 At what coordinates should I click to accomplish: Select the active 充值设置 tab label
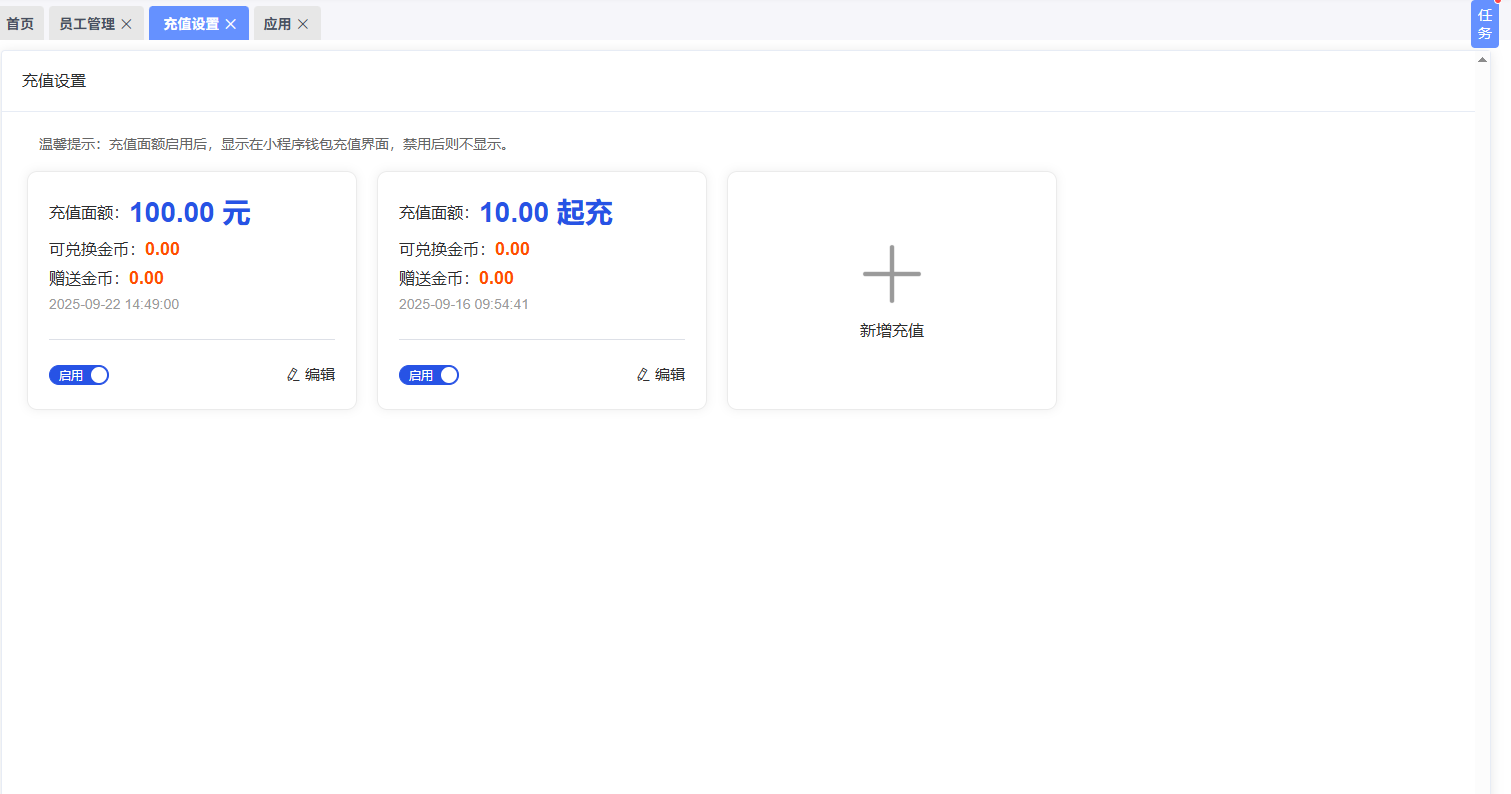click(x=191, y=24)
